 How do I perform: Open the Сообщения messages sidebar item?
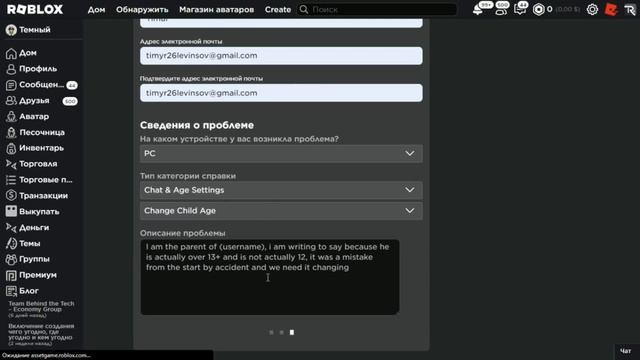tap(41, 84)
